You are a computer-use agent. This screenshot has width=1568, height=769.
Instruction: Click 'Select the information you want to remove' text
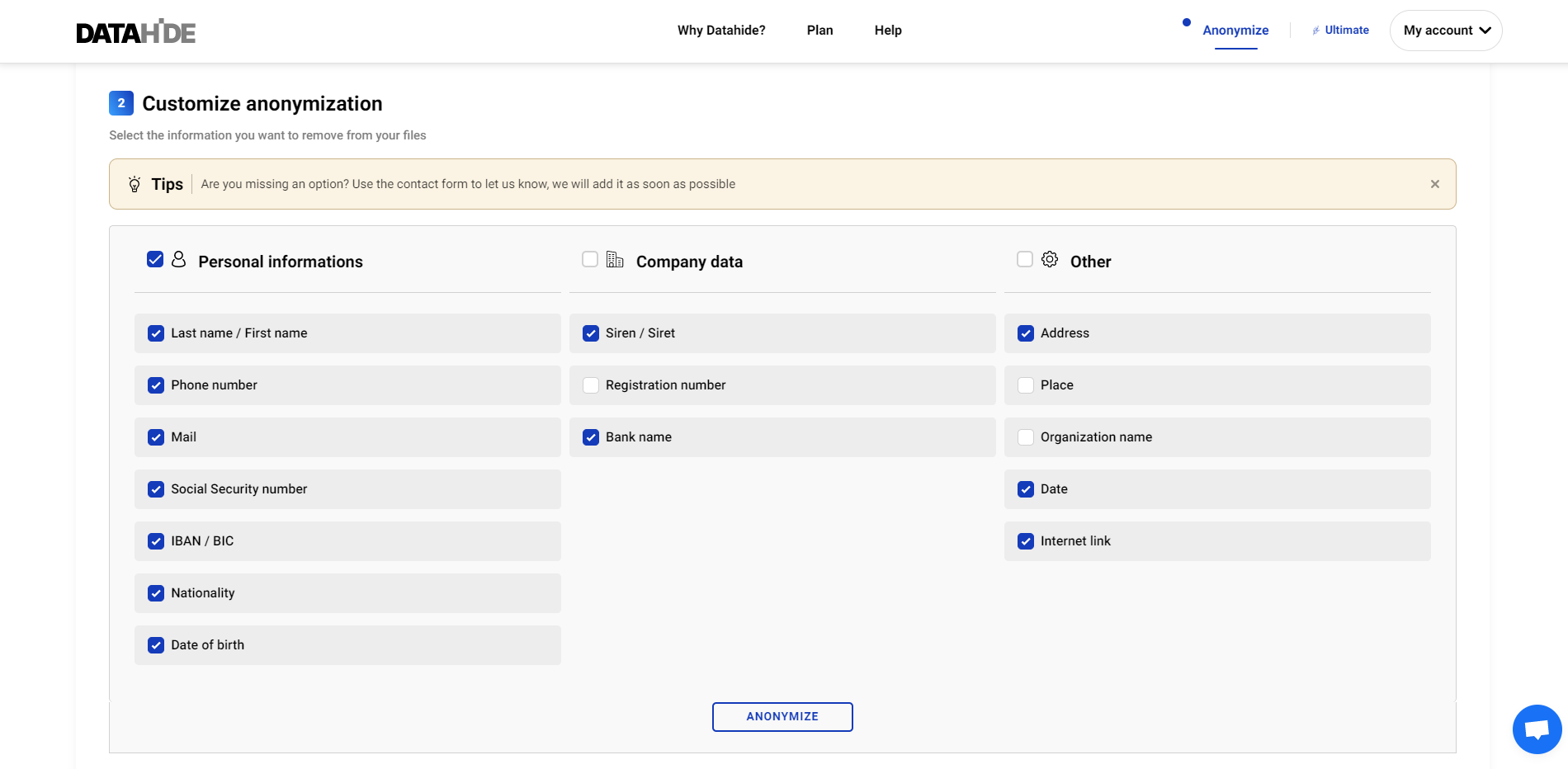pyautogui.click(x=267, y=135)
